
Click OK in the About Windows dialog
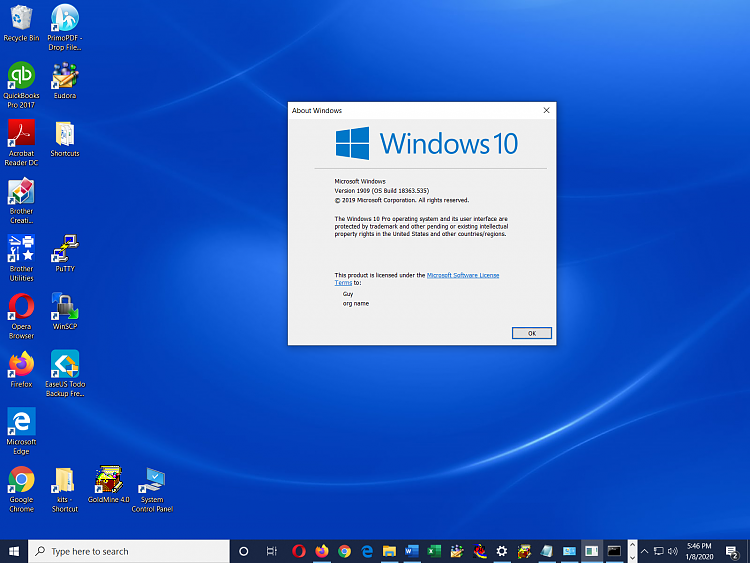click(531, 333)
